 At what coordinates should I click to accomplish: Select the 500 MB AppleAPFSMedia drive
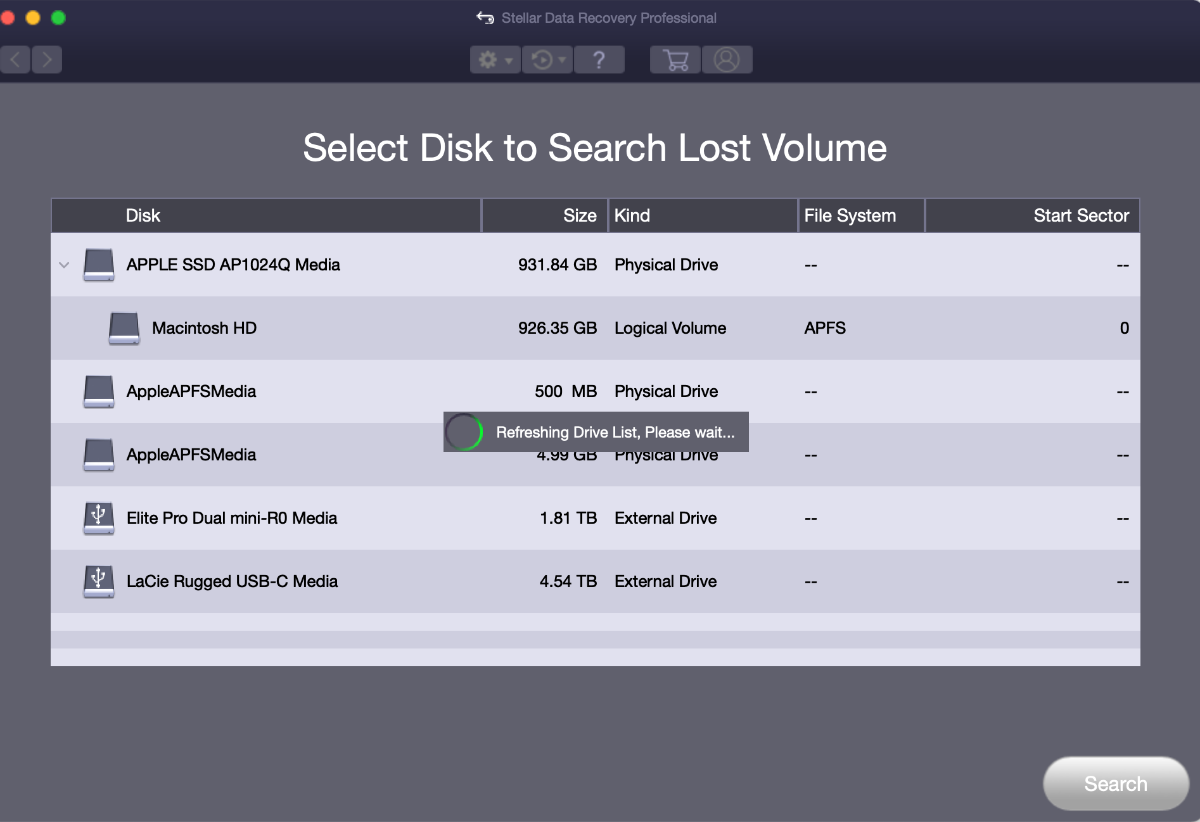pos(191,391)
